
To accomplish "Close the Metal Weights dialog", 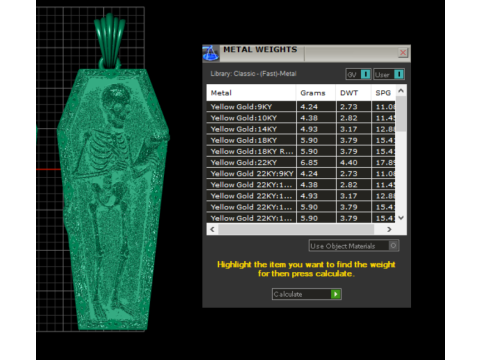I will pyautogui.click(x=403, y=53).
